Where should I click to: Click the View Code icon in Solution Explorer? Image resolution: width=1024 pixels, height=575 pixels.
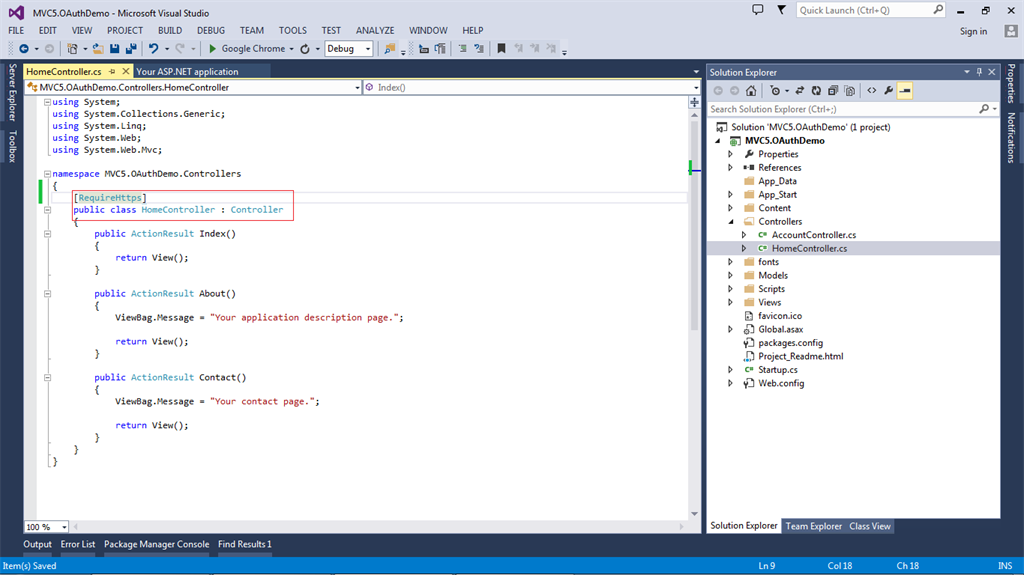871,90
